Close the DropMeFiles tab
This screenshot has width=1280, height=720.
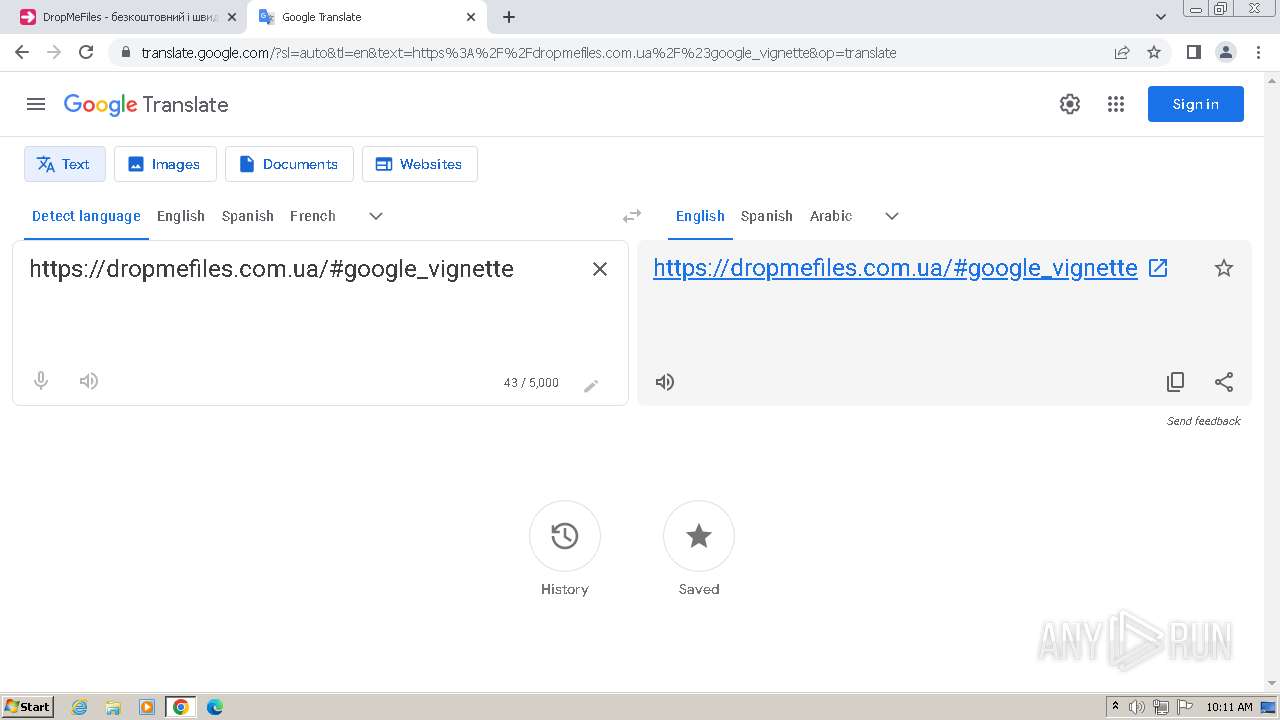(232, 17)
